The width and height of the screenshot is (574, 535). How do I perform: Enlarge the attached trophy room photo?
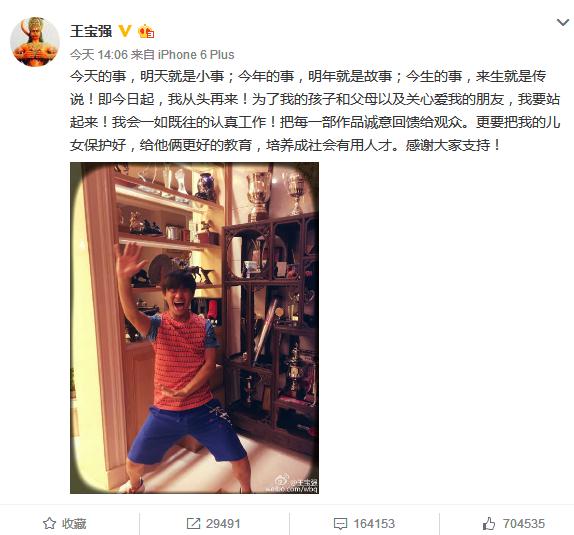[x=194, y=328]
